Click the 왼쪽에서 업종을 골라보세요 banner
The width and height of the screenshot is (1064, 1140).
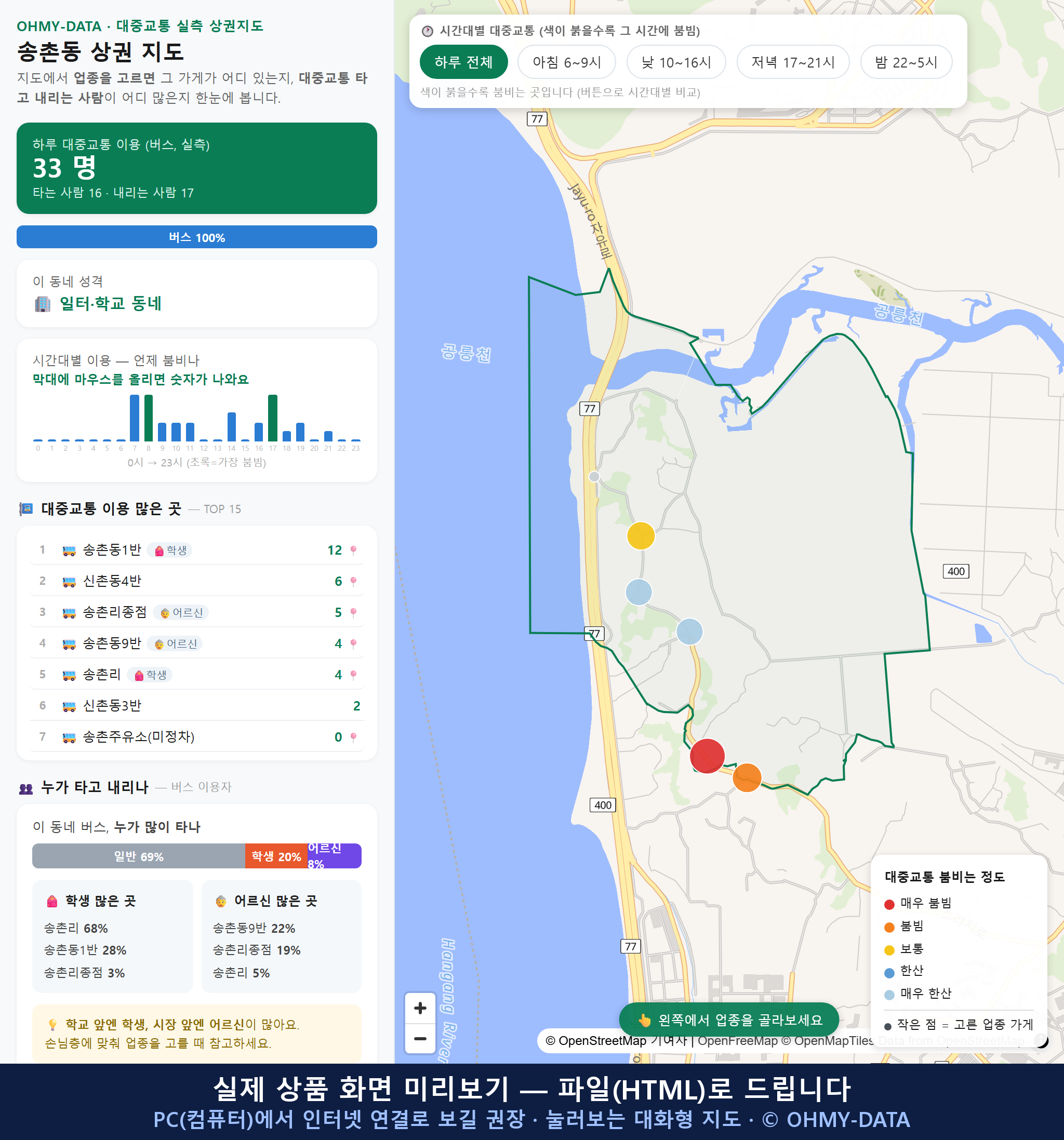pos(729,1020)
